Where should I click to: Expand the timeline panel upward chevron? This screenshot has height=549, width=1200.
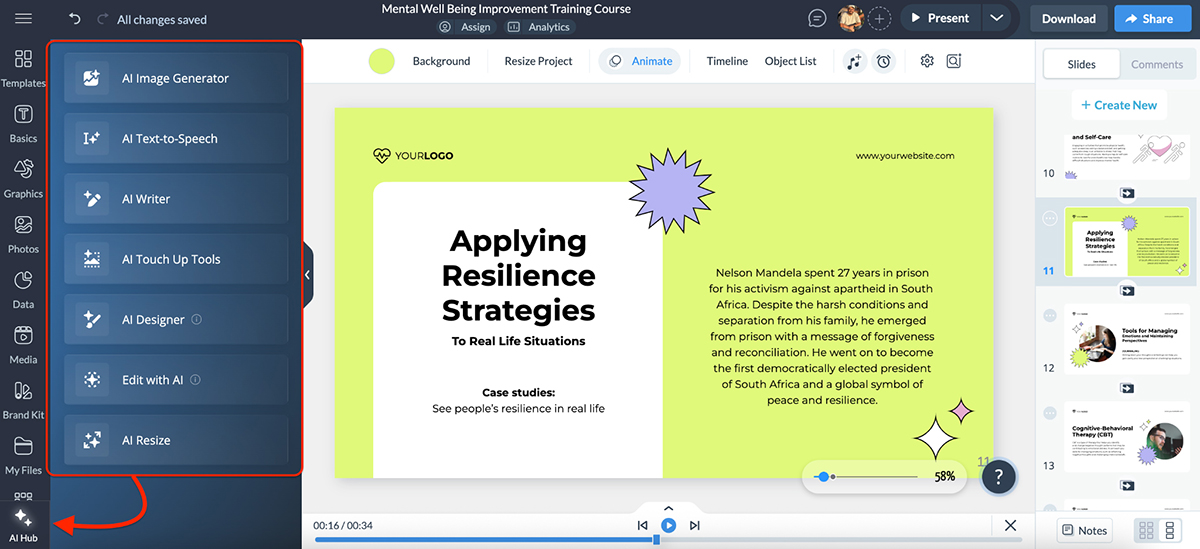tap(669, 508)
